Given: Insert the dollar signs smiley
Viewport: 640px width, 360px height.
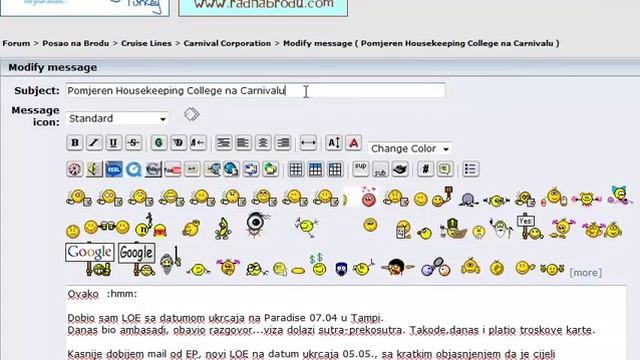Looking at the screenshot, I should click(318, 264).
